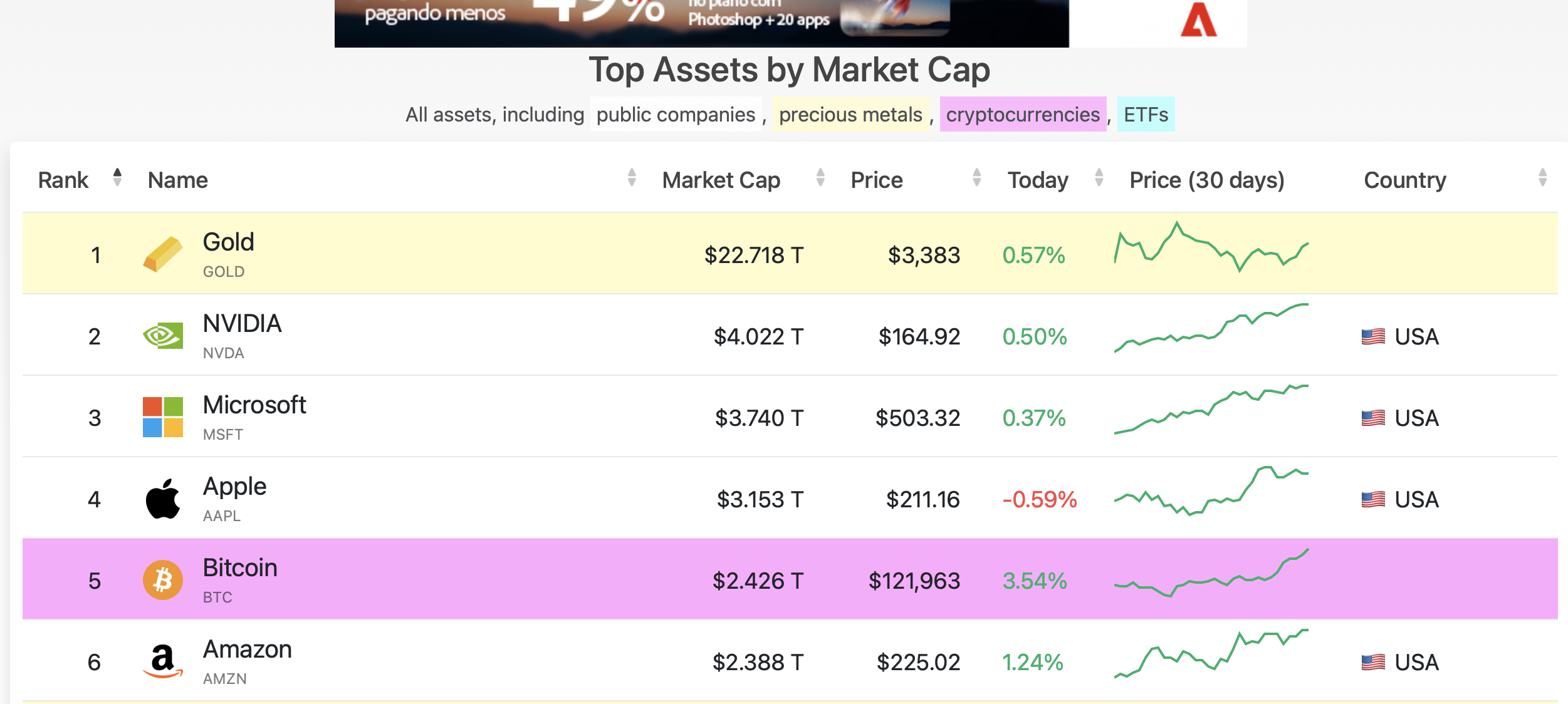The width and height of the screenshot is (1568, 704).
Task: Click the Rank column header
Action: 63,180
